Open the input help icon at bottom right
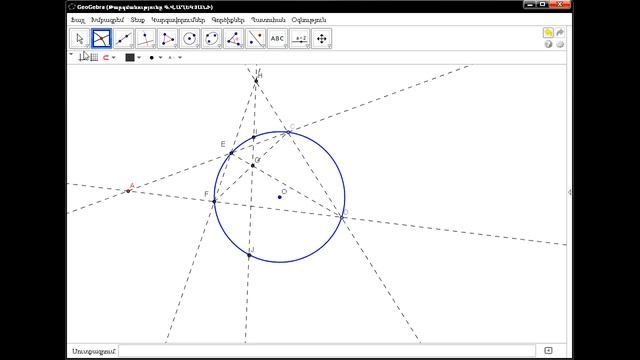640x360 pixels. 548,350
